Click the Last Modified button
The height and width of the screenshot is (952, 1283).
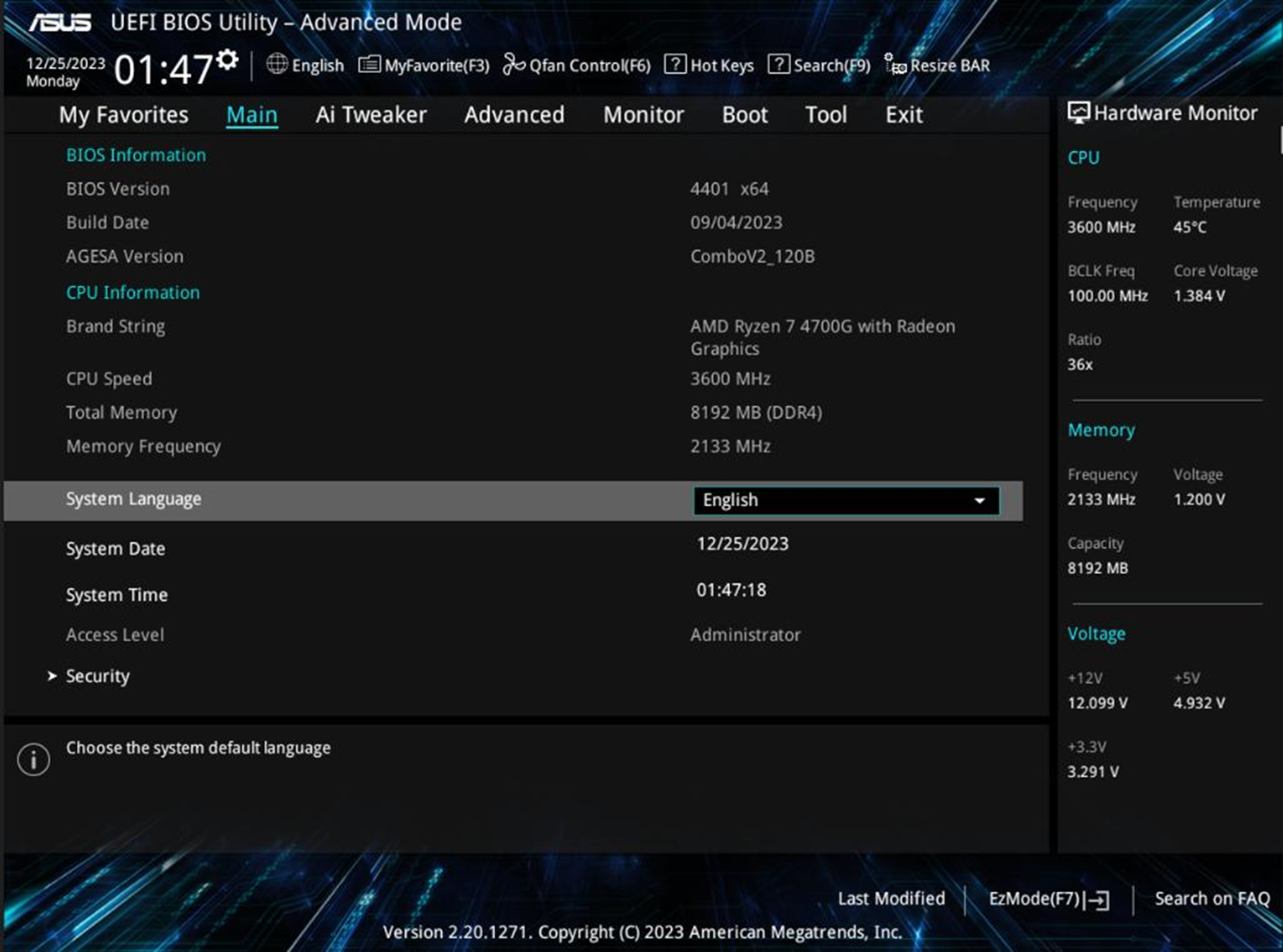pos(890,899)
